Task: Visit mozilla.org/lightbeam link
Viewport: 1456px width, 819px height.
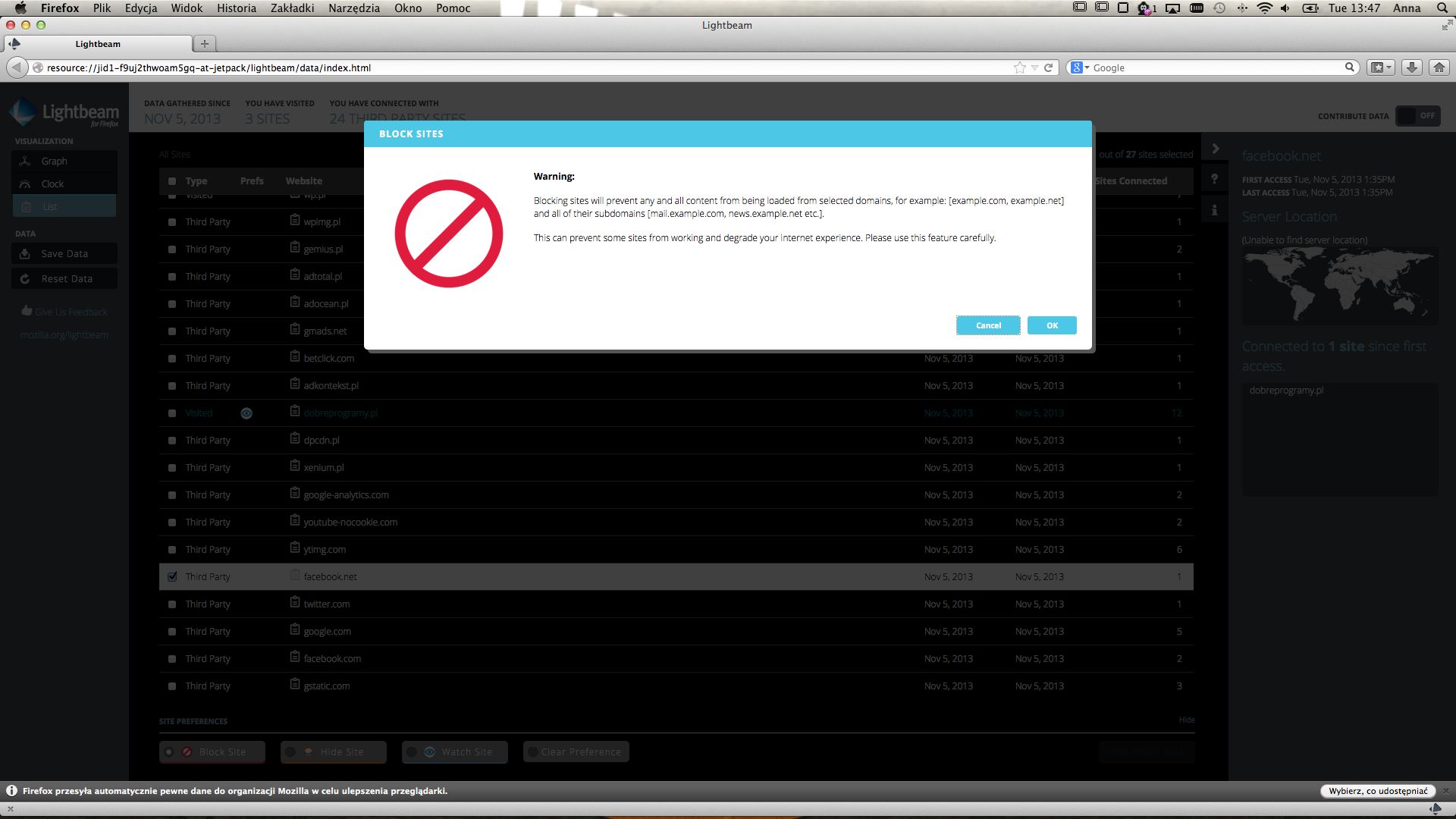Action: pyautogui.click(x=64, y=334)
